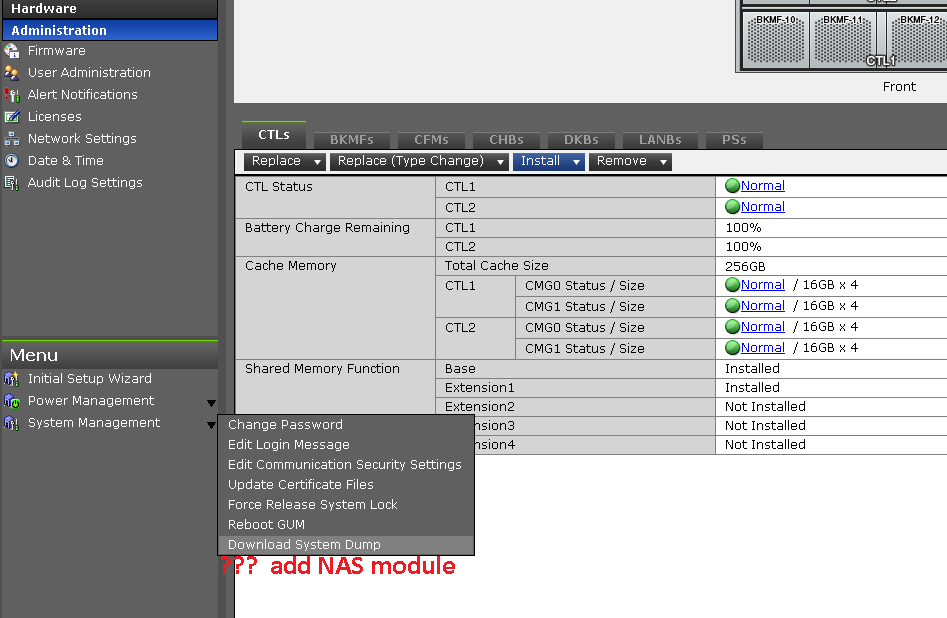The height and width of the screenshot is (618, 947).
Task: Open the Remove dropdown button
Action: coord(630,161)
